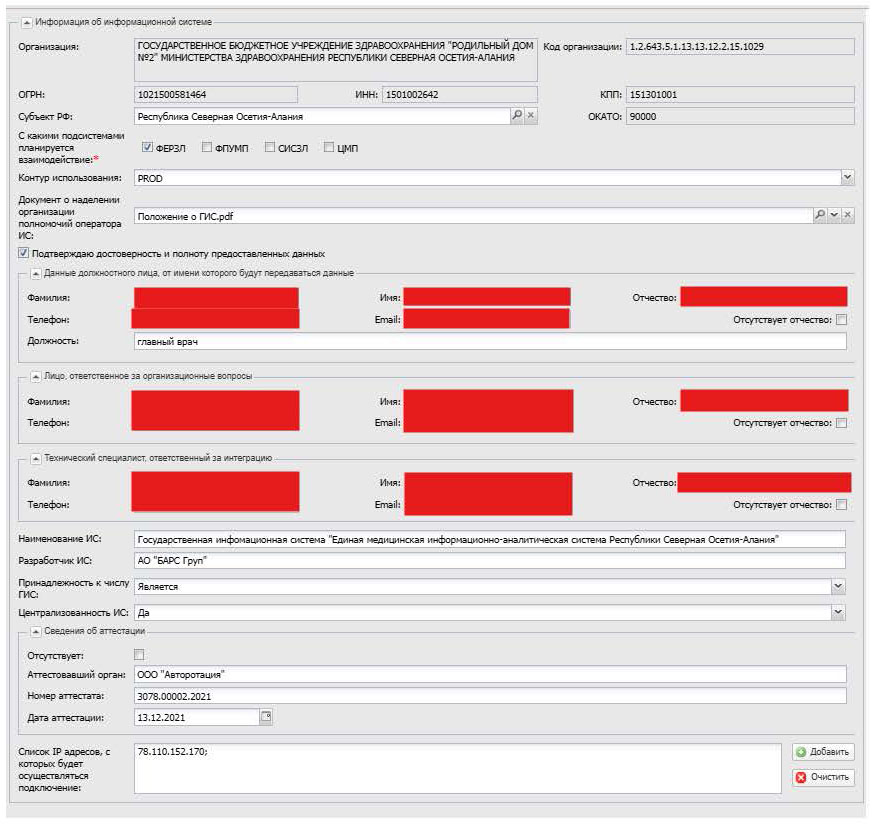
Task: Open the Контур использования dropdown
Action: coord(847,178)
